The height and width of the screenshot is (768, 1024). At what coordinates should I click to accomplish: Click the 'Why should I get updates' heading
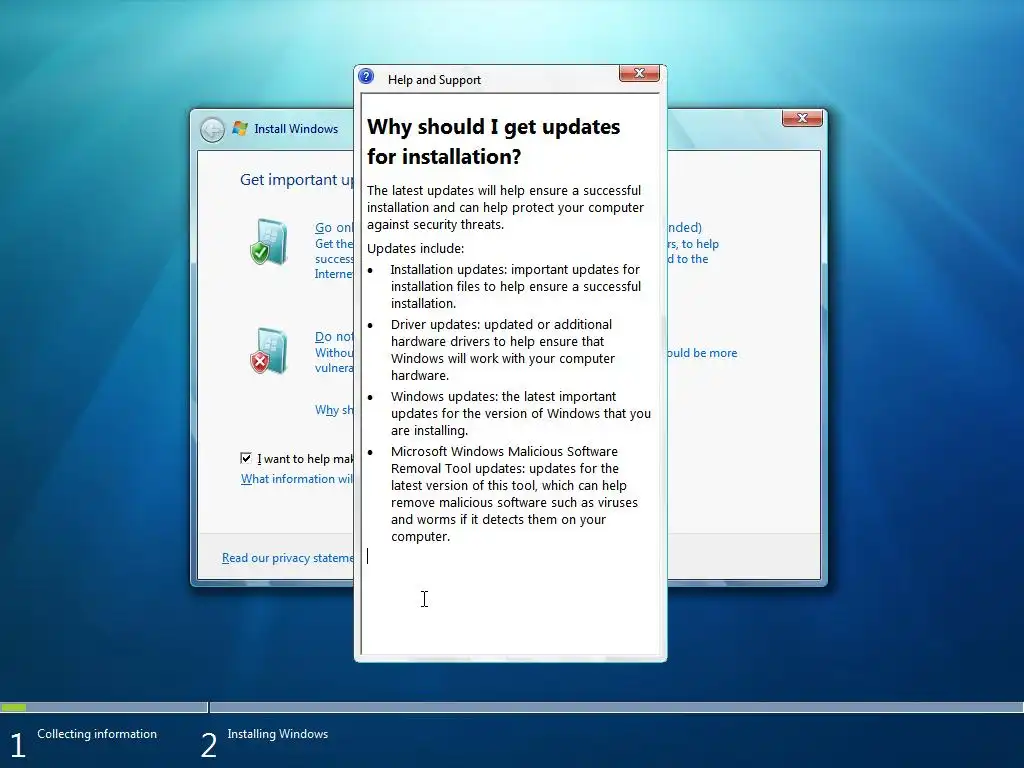493,142
